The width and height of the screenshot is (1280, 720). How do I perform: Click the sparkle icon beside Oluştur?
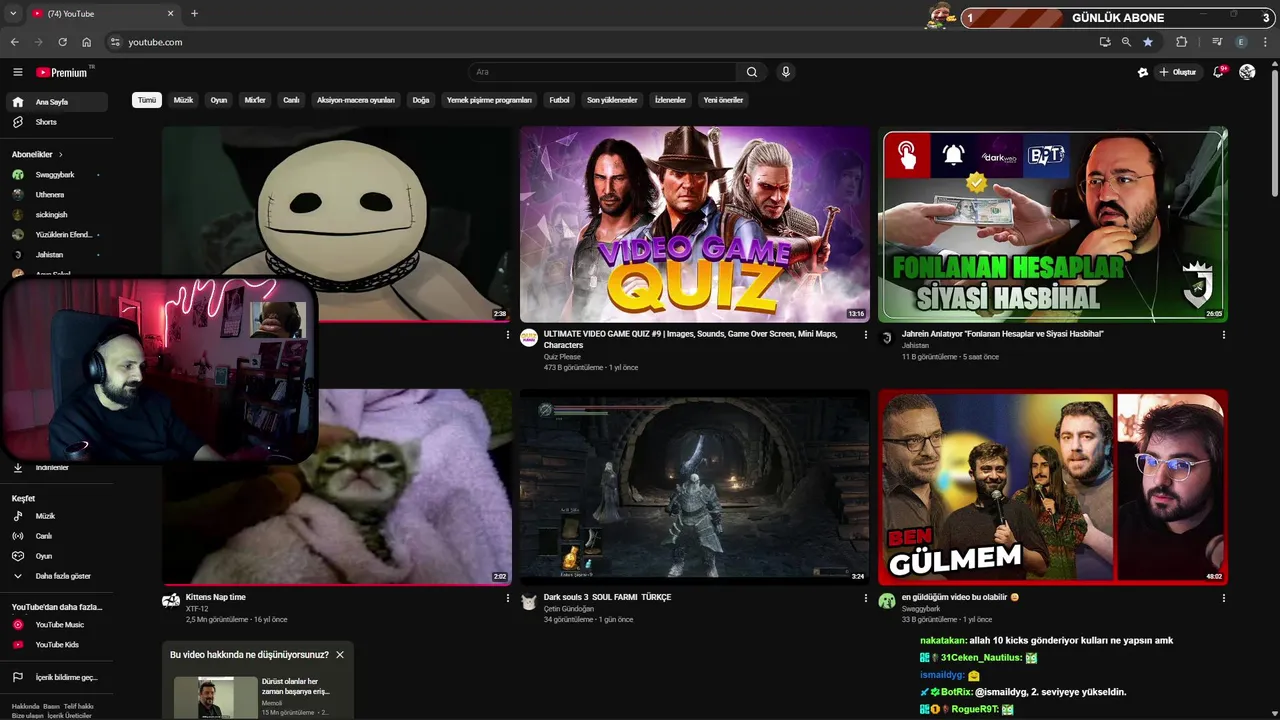[x=1143, y=72]
